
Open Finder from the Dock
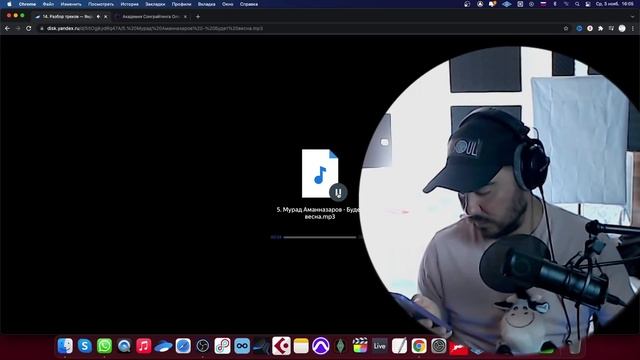pos(65,346)
